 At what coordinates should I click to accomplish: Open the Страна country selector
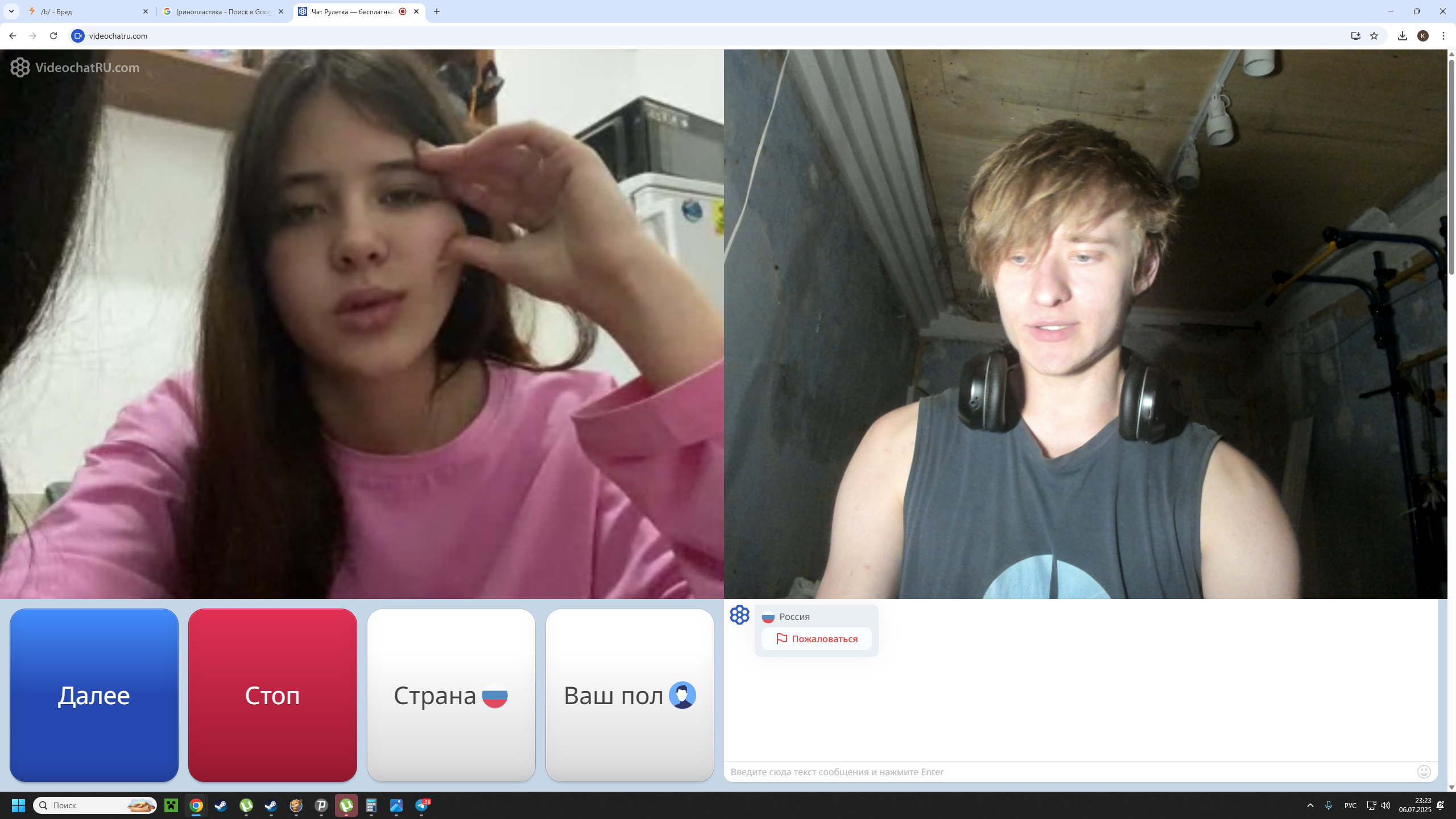click(451, 695)
